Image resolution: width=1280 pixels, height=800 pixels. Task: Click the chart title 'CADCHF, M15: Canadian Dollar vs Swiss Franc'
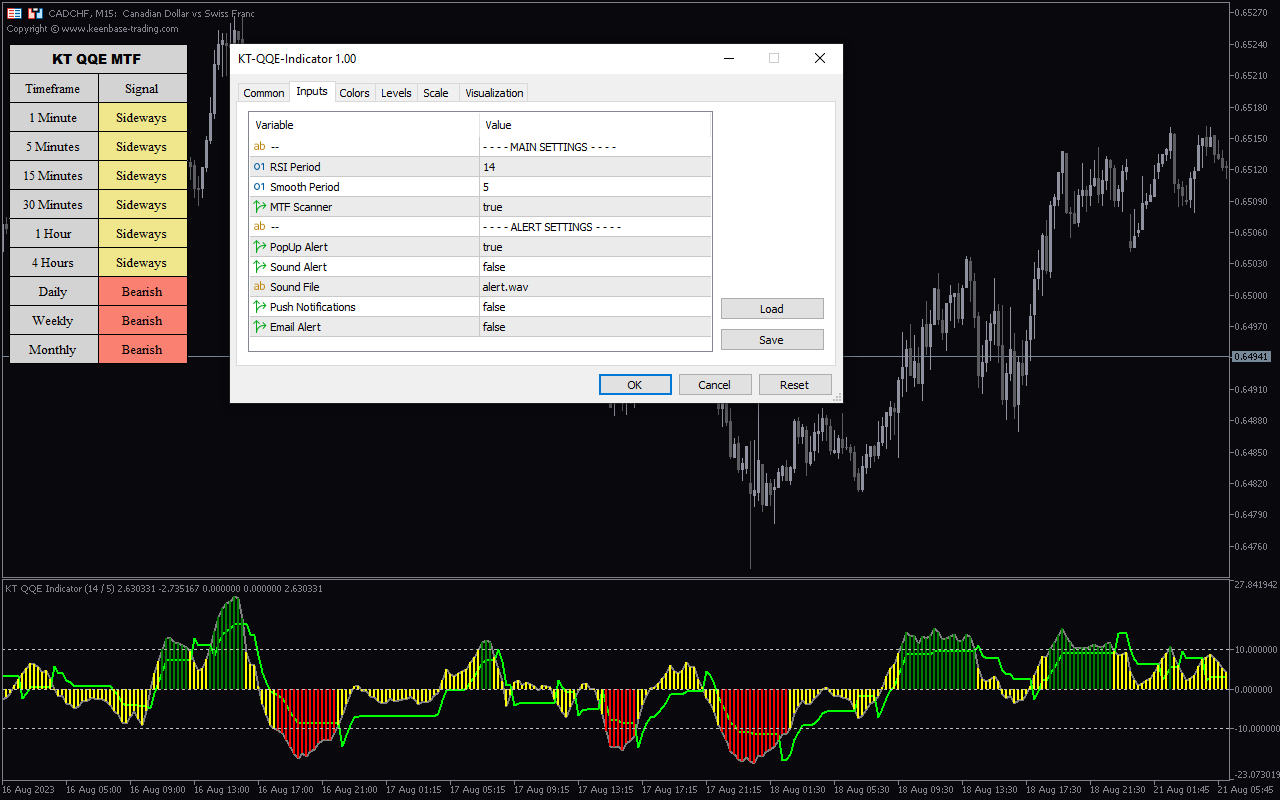(x=152, y=13)
